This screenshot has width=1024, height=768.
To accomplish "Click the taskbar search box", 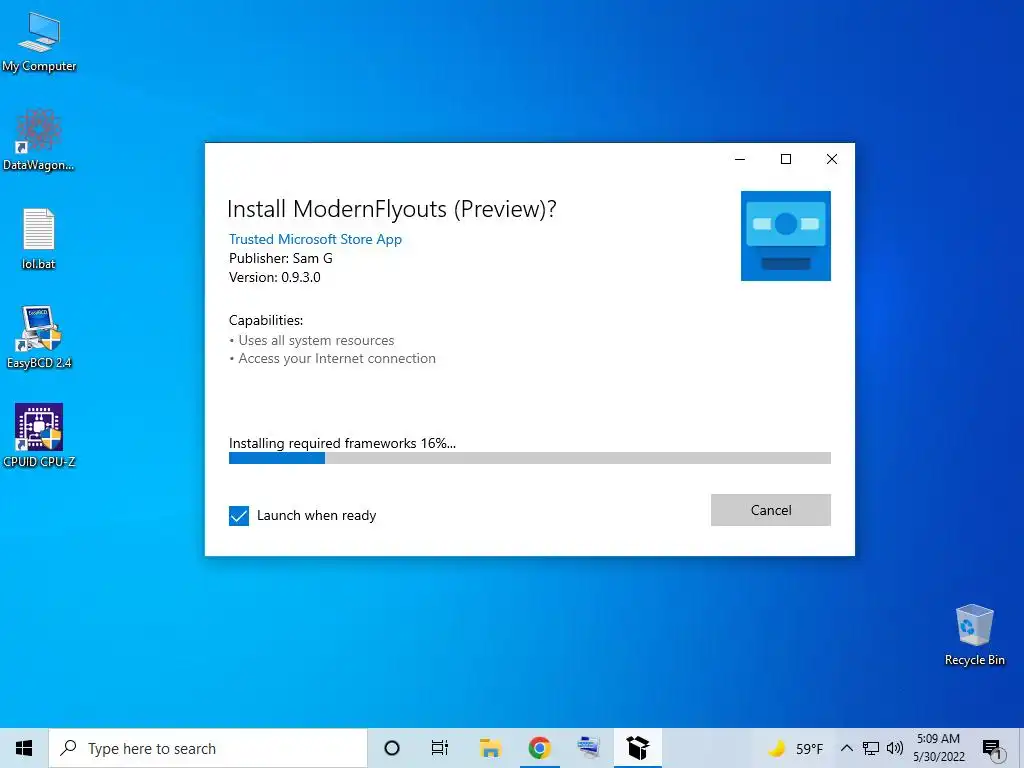I will click(208, 748).
